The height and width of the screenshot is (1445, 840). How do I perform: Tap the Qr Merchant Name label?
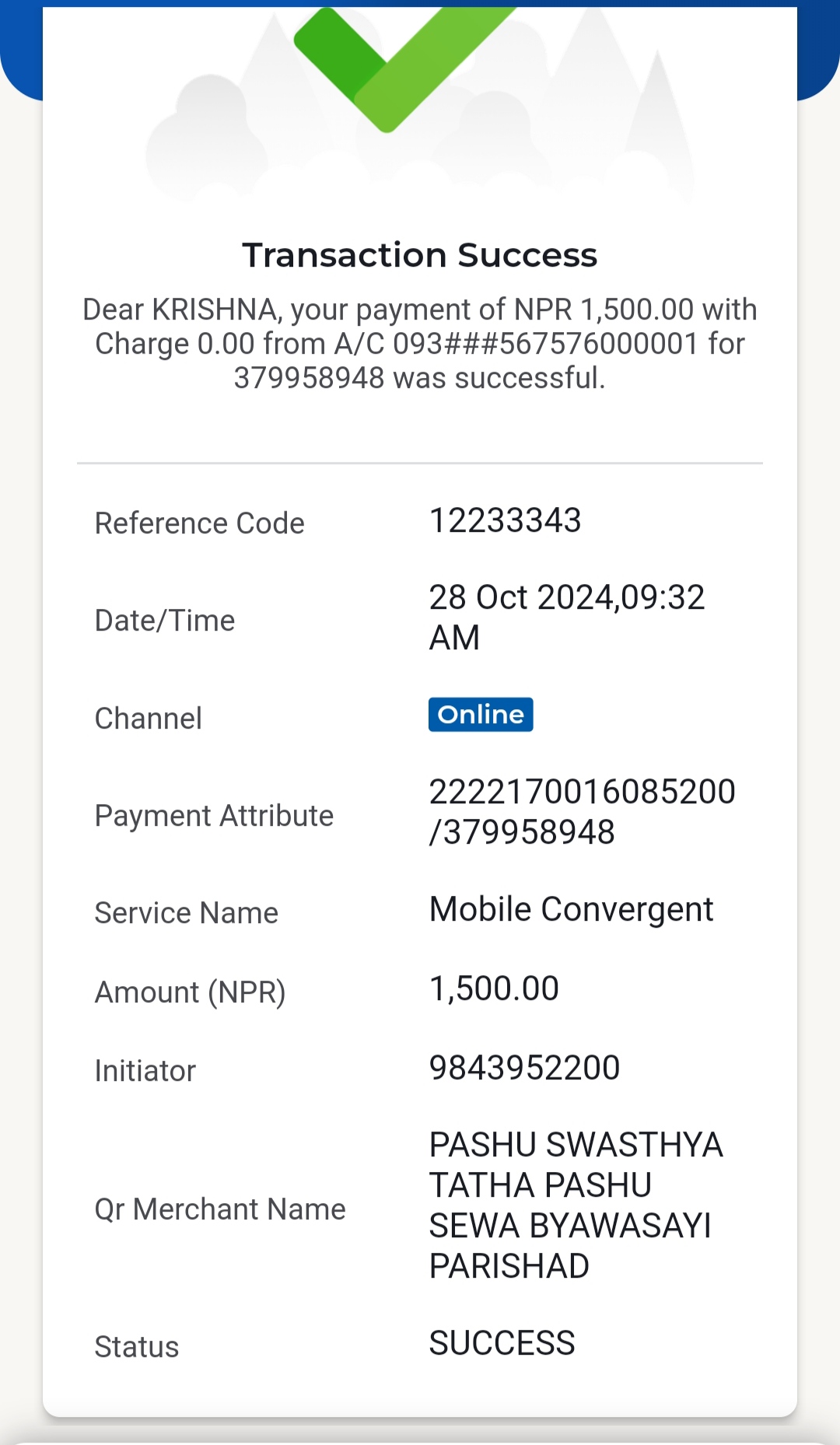pyautogui.click(x=220, y=1209)
